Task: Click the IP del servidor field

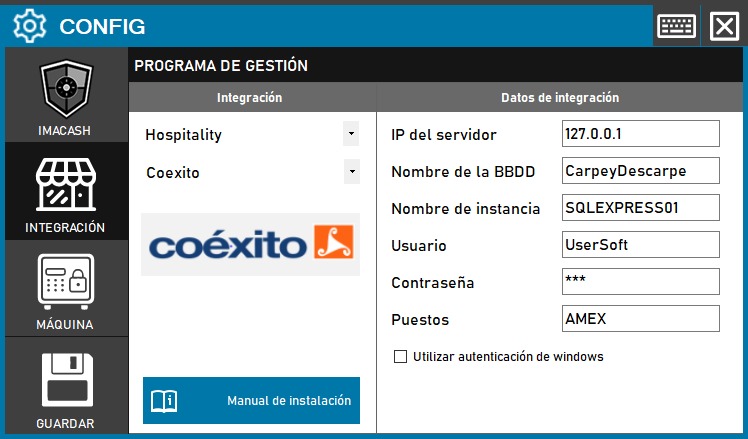Action: [640, 133]
